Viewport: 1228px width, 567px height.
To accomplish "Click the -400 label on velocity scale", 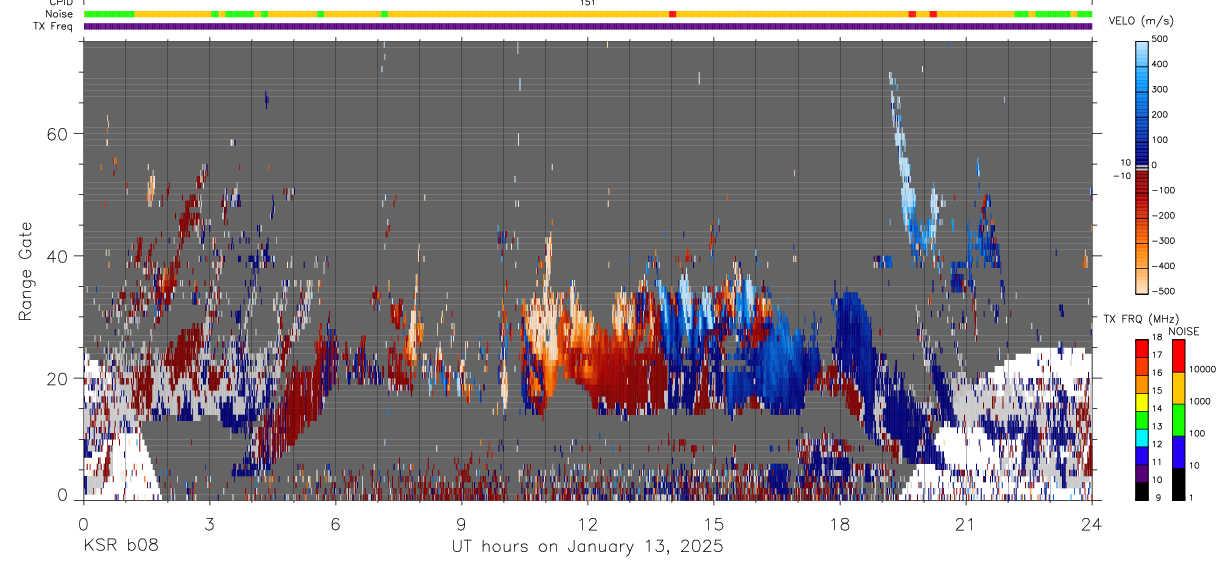I will coord(1165,266).
